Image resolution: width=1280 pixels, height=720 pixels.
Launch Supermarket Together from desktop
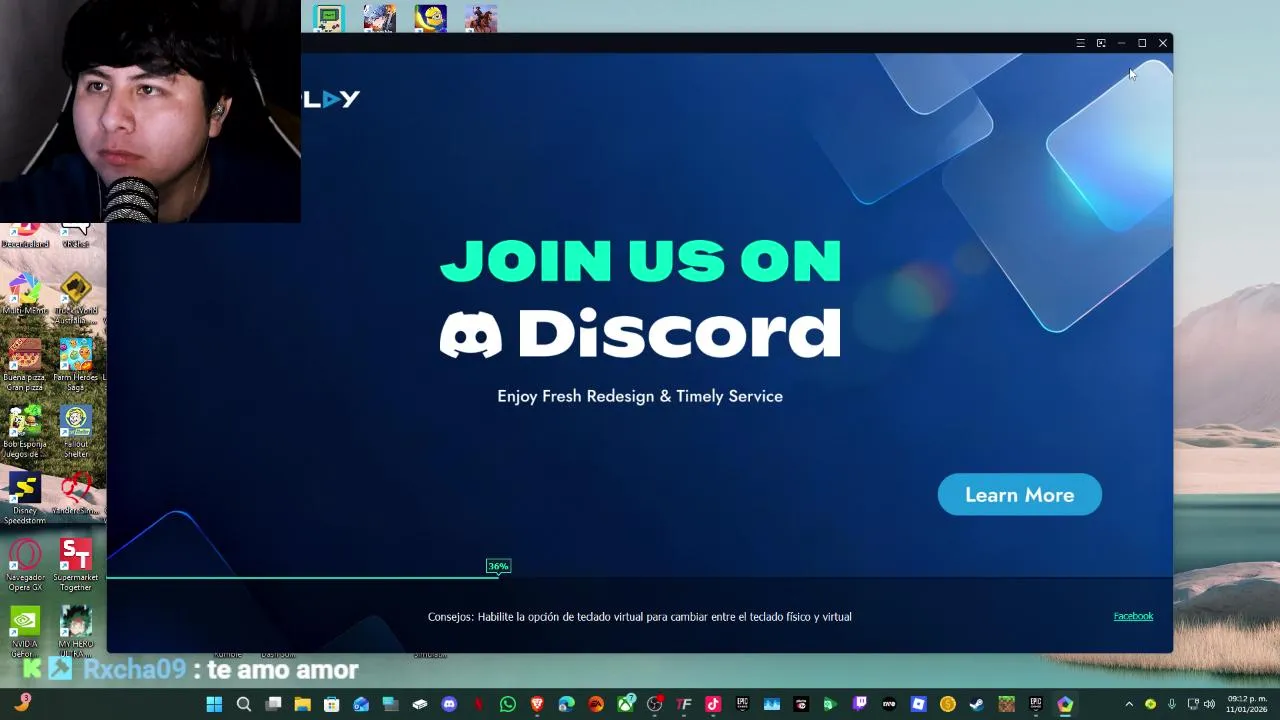click(x=76, y=565)
